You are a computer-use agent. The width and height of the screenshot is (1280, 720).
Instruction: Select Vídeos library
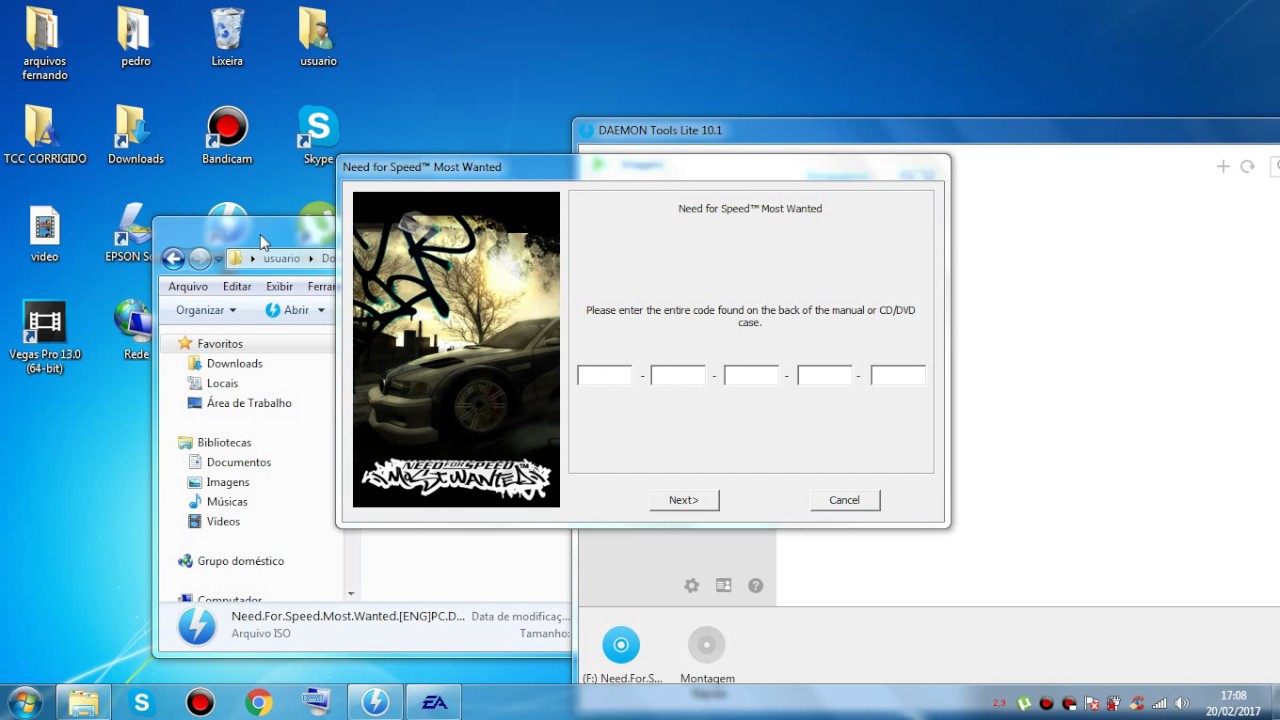pos(213,521)
